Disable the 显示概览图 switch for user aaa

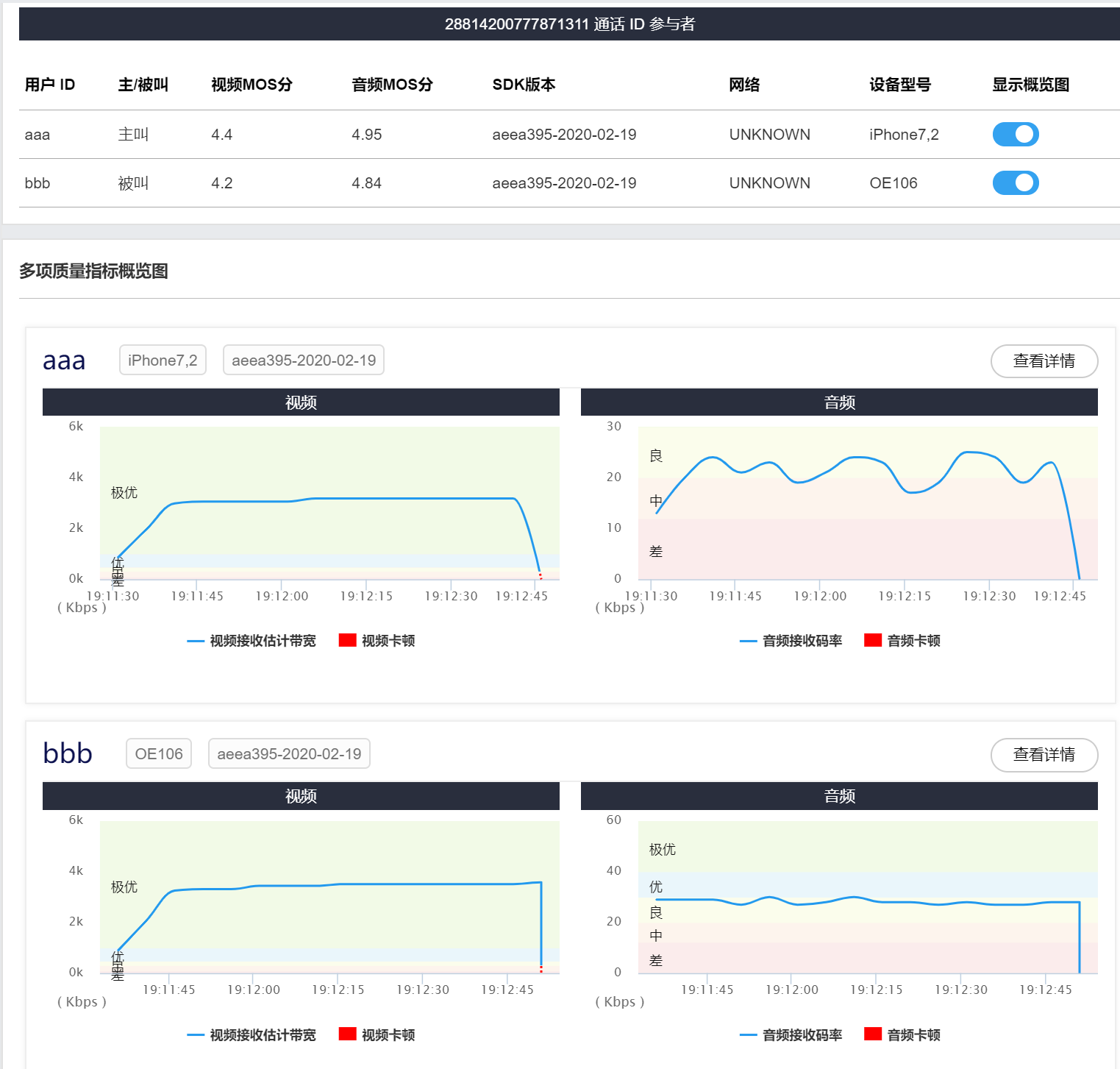point(1016,134)
